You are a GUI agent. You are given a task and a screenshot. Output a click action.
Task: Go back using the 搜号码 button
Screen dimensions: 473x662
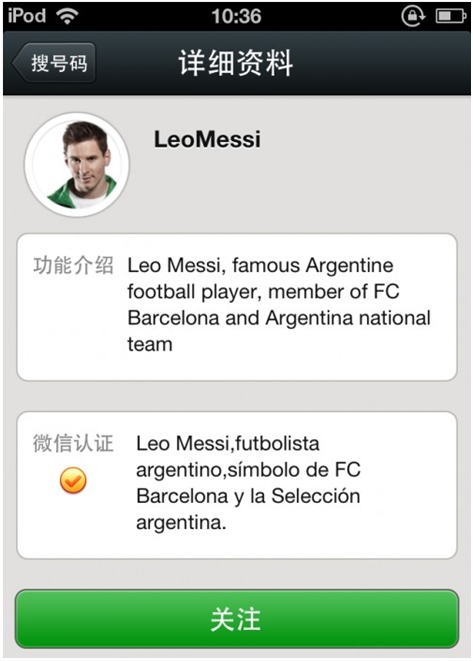point(54,62)
